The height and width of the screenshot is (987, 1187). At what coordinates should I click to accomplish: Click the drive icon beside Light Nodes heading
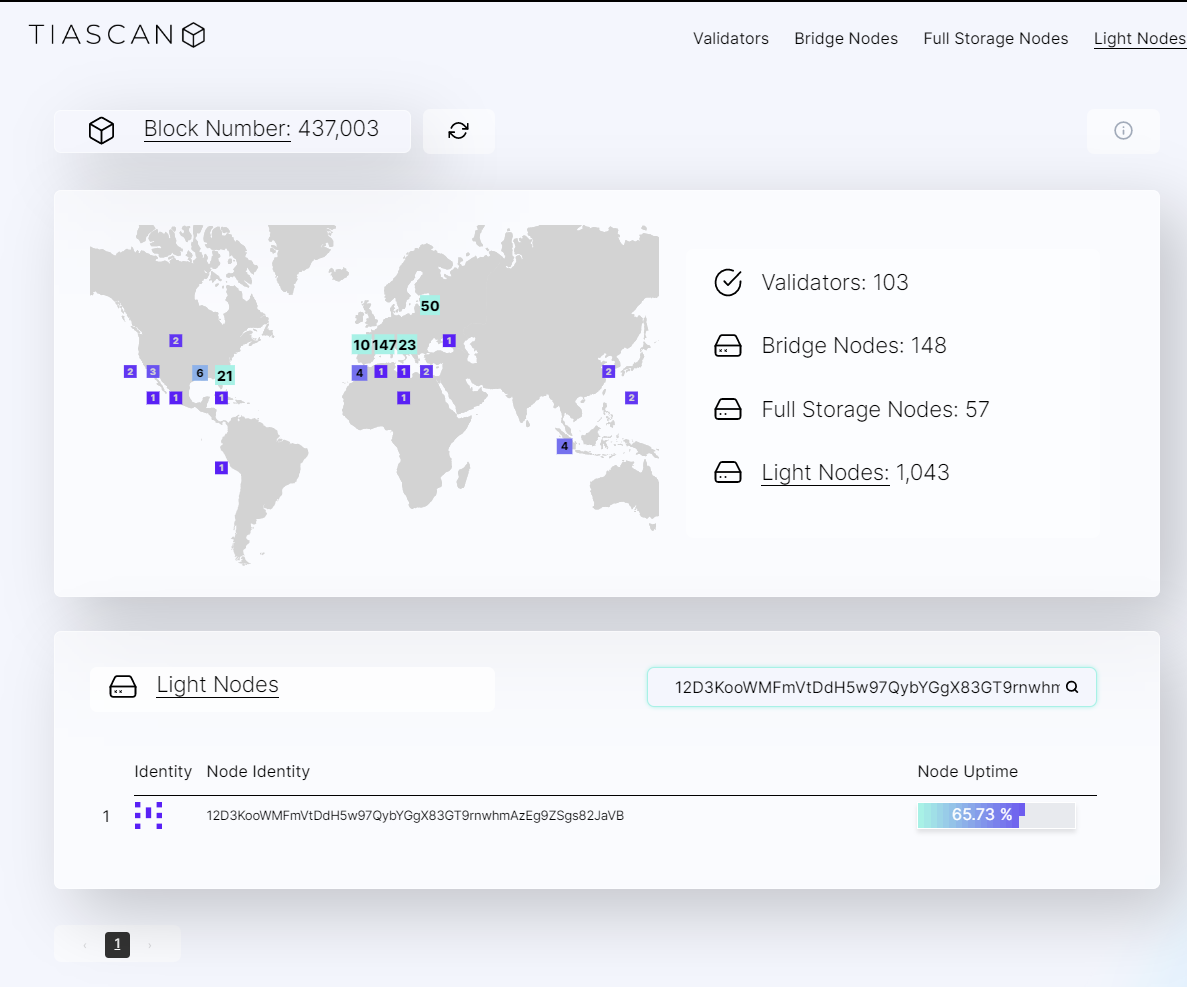(123, 687)
